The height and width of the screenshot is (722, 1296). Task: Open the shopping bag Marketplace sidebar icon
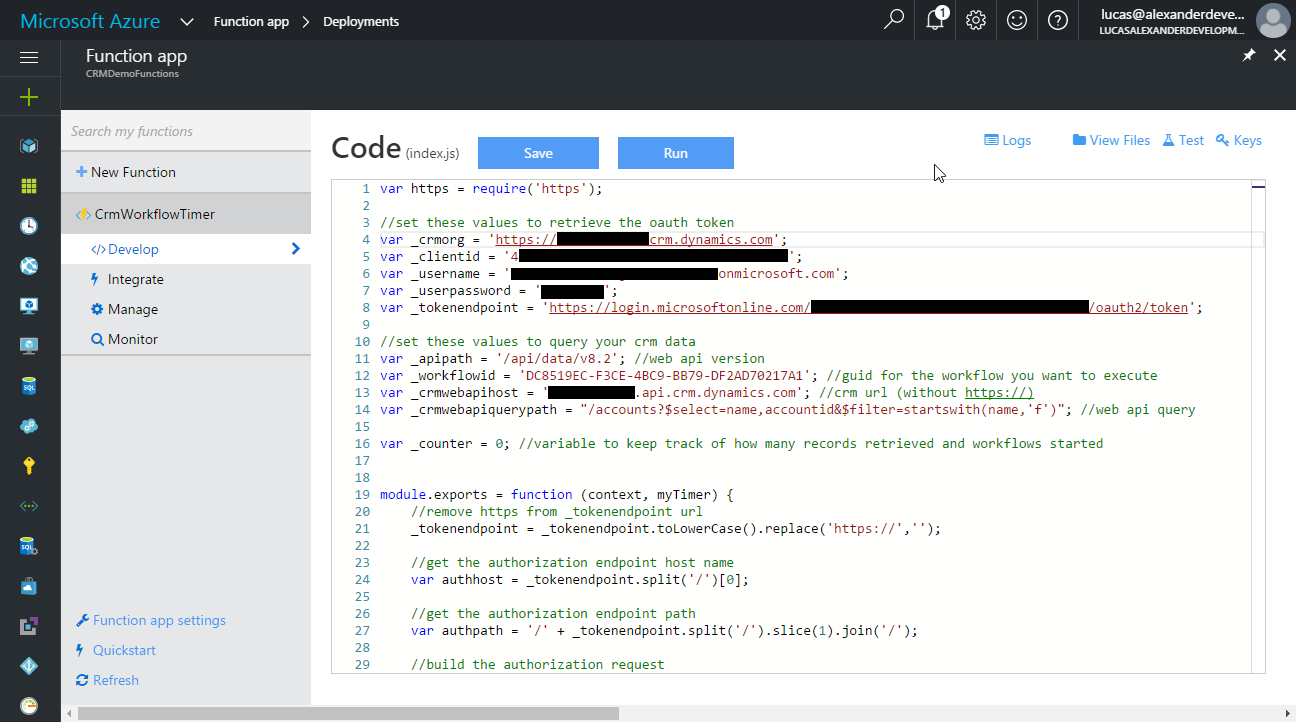tap(29, 586)
